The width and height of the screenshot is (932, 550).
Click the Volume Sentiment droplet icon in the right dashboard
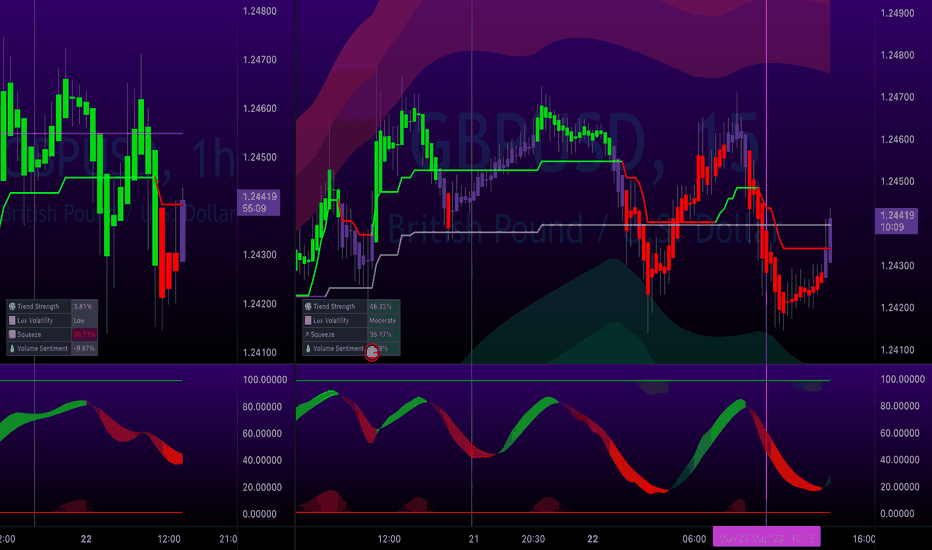(308, 348)
